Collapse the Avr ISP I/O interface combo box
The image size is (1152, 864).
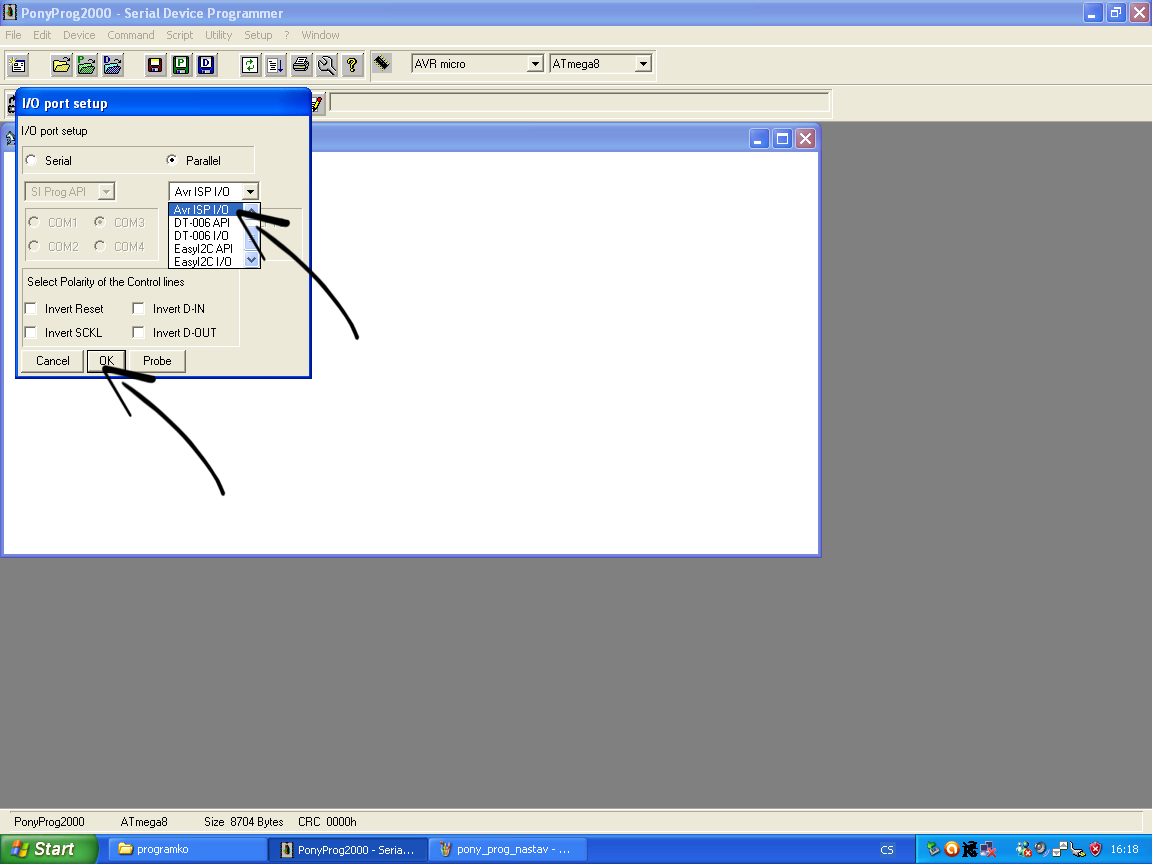pos(250,192)
